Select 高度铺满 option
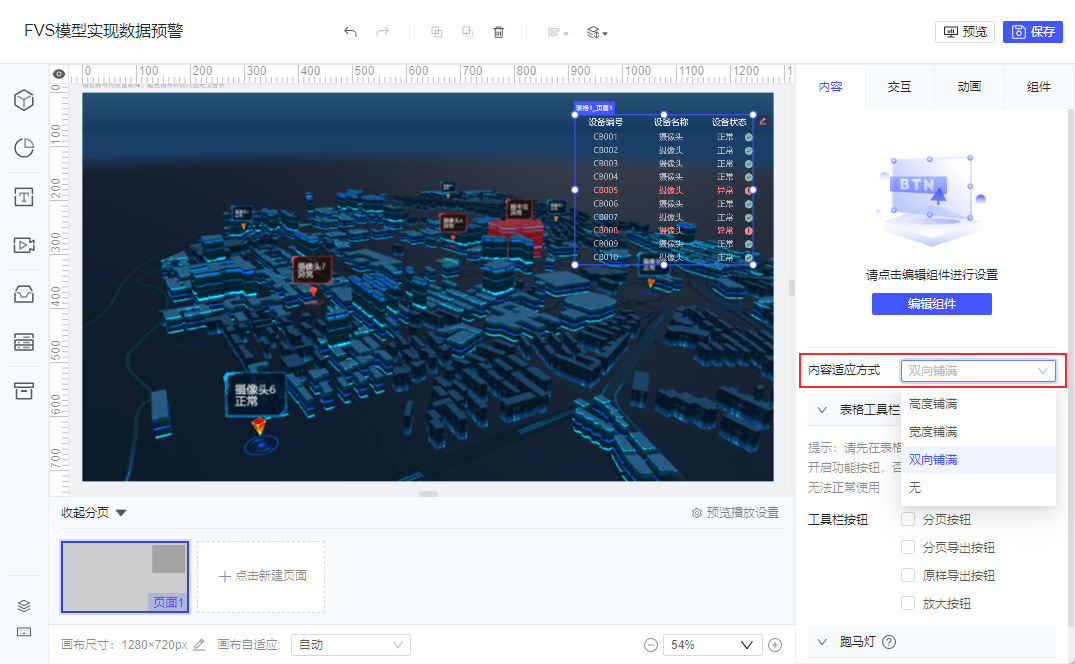Viewport: 1075px width, 664px height. (x=978, y=404)
